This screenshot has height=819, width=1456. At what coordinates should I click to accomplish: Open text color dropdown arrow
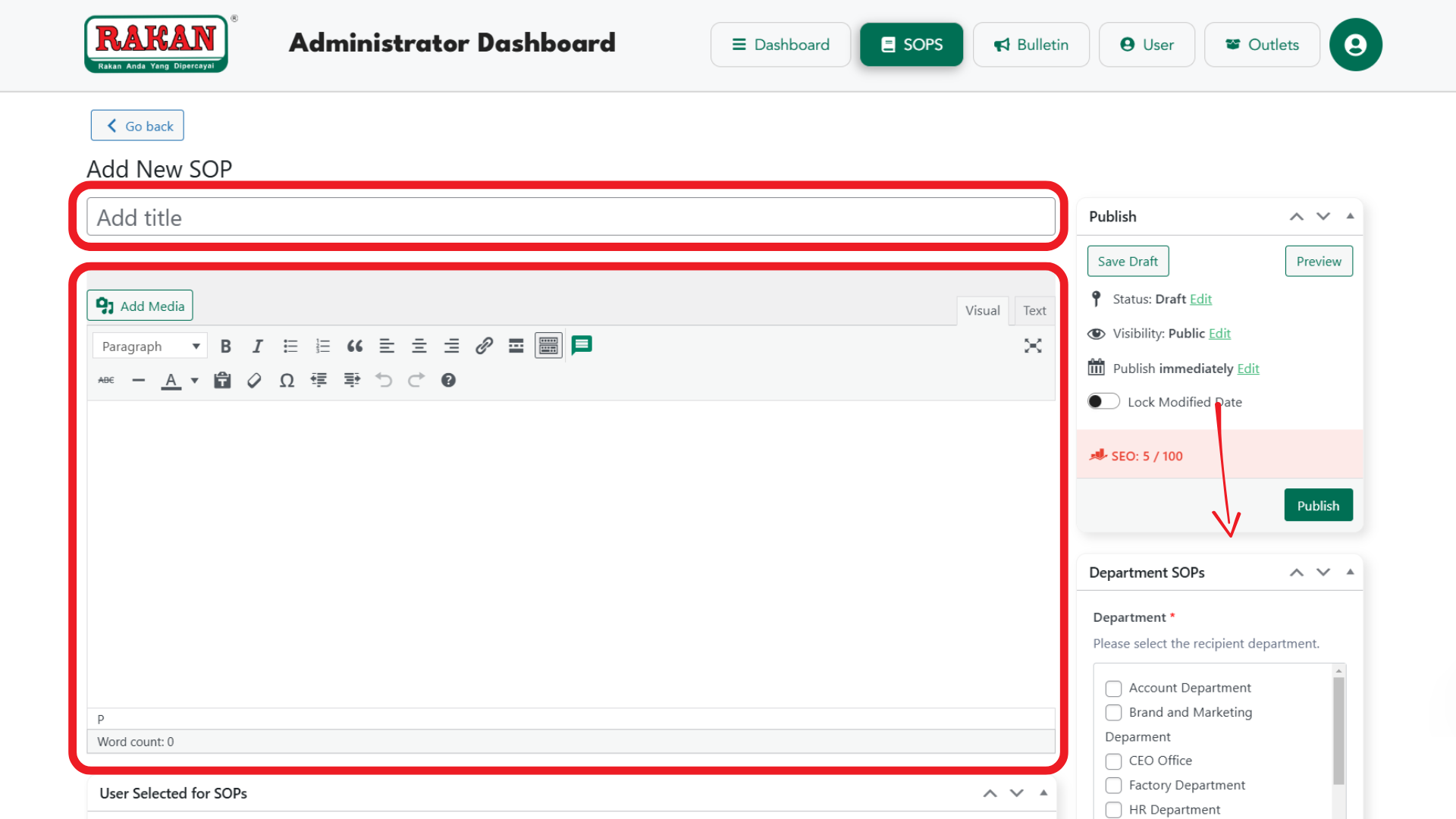195,381
